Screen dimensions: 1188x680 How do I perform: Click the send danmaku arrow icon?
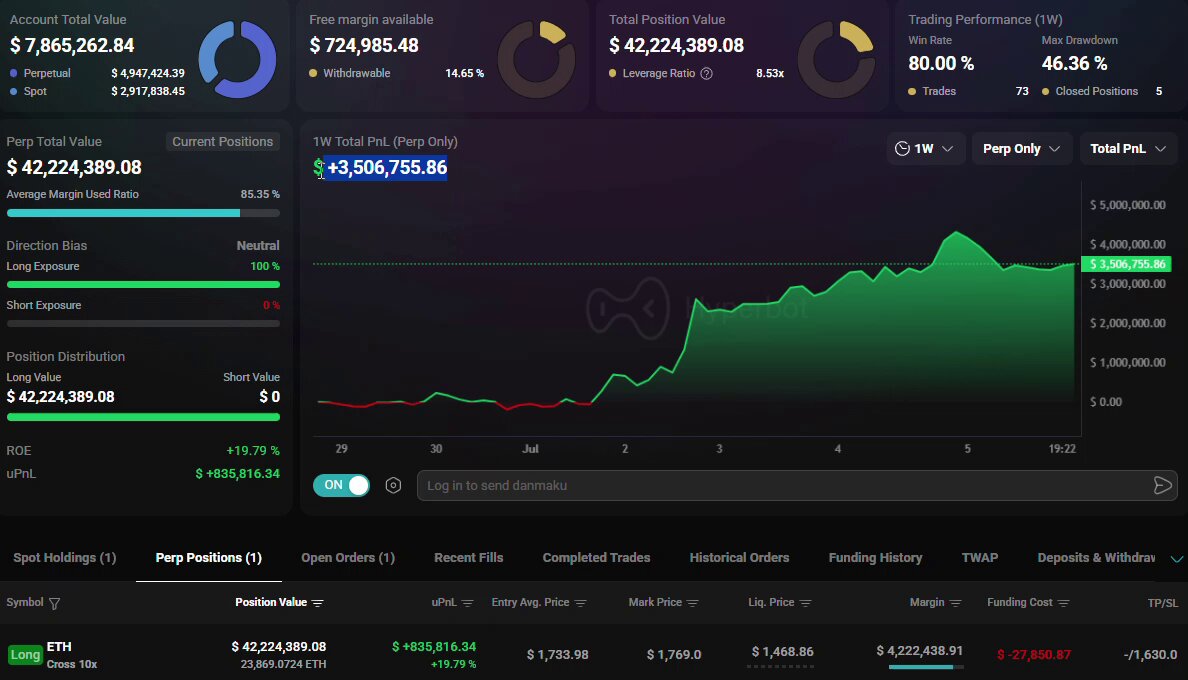(1162, 485)
